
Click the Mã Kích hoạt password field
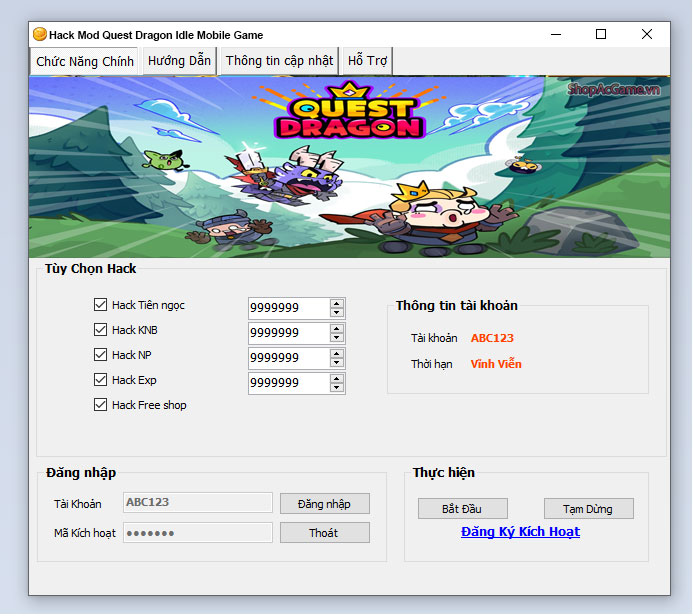197,533
